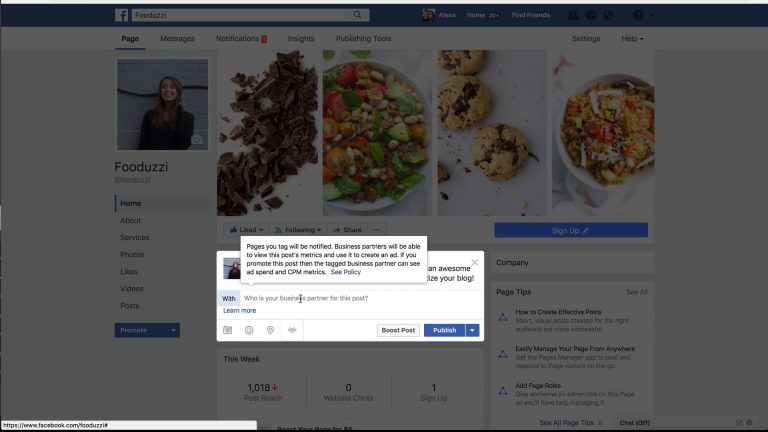
Task: Open the Add Page Roles tip
Action: (538, 385)
